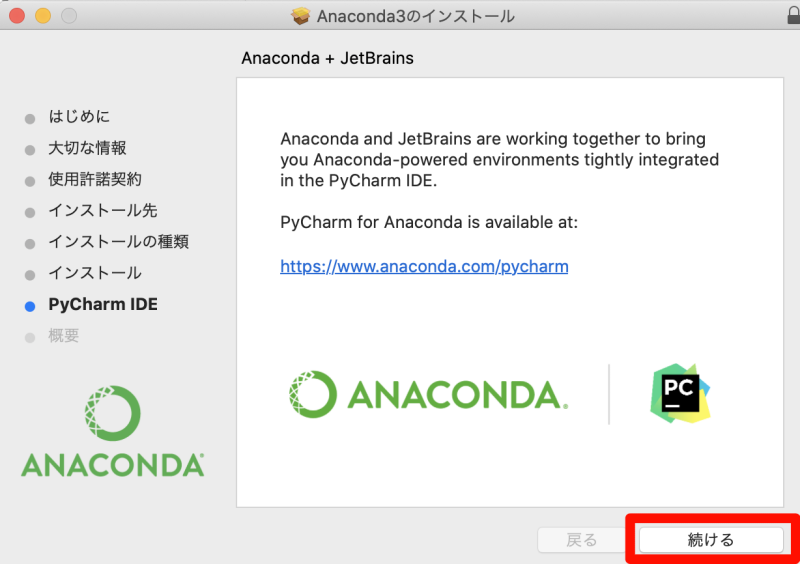Select the 大切な情報 step in sidebar
This screenshot has width=800, height=564.
[x=87, y=148]
